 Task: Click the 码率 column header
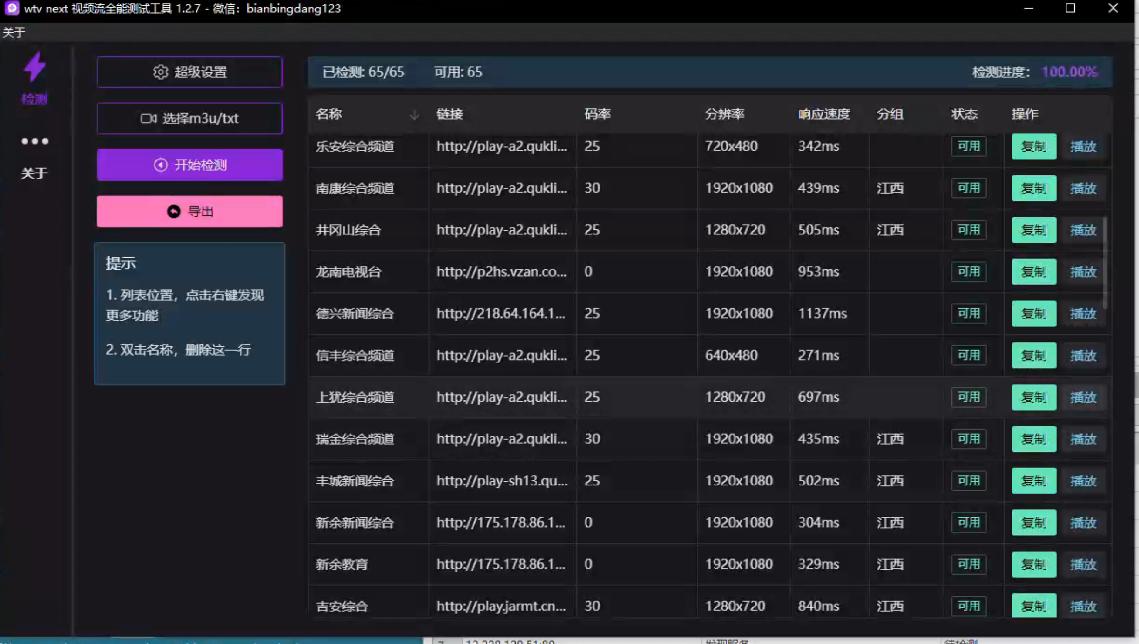(597, 114)
